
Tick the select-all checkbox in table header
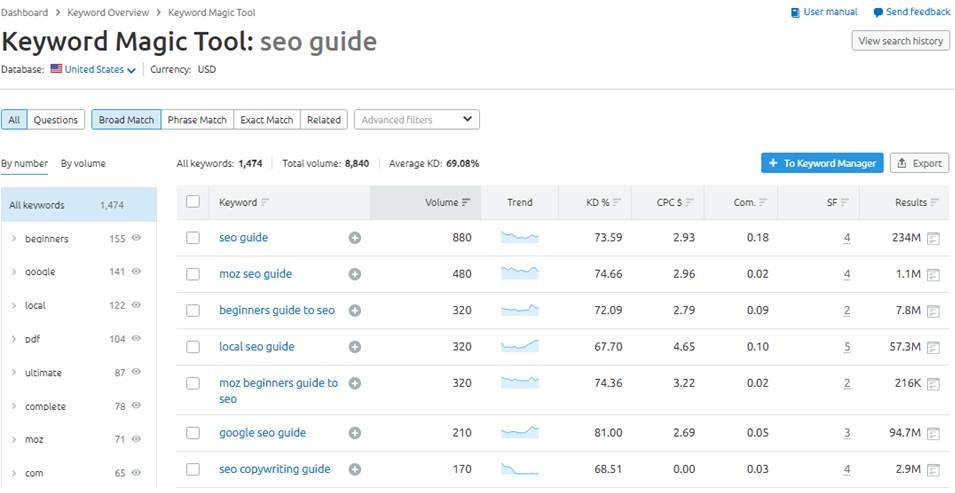pos(192,202)
